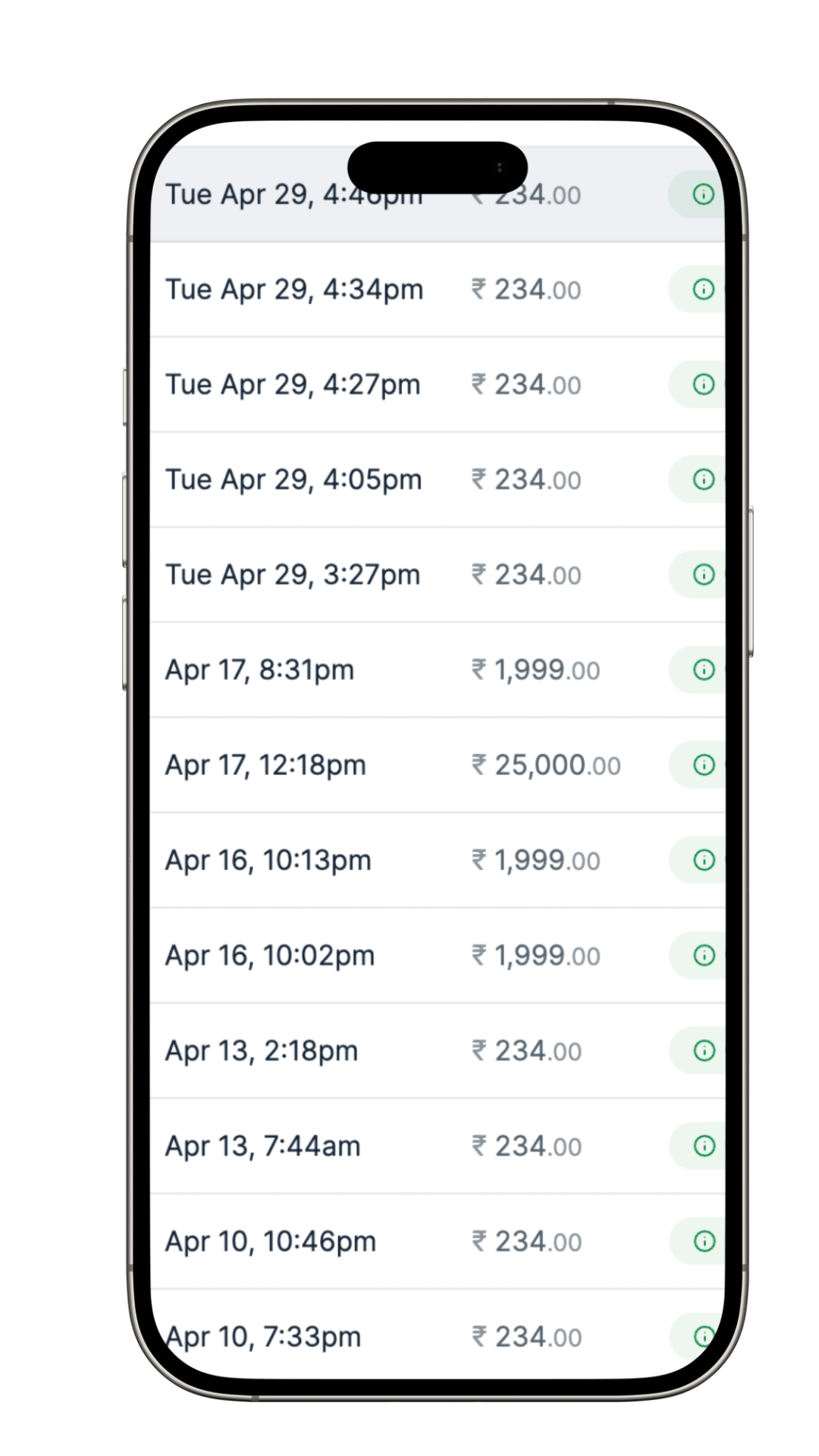Image resolution: width=819 pixels, height=1456 pixels.
Task: Click info icon on Apr 10, 10:46pm row
Action: [704, 1241]
